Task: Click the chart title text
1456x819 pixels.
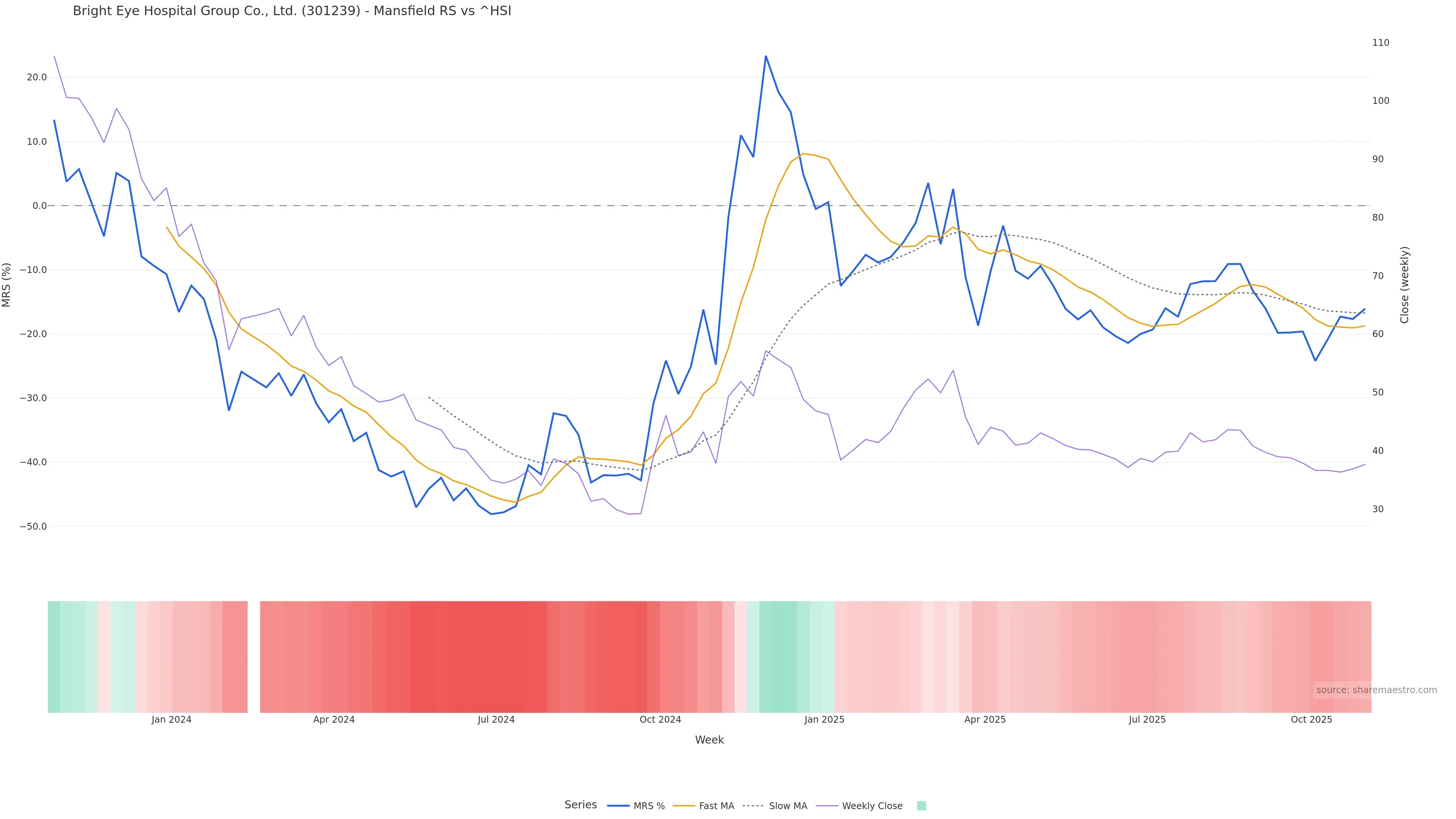Action: click(x=292, y=11)
